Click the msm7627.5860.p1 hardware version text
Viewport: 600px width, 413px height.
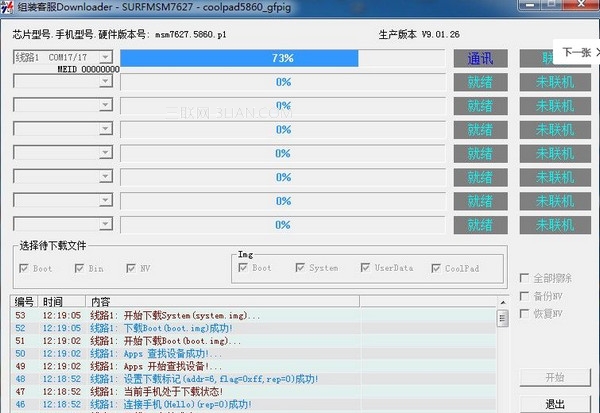(x=191, y=34)
